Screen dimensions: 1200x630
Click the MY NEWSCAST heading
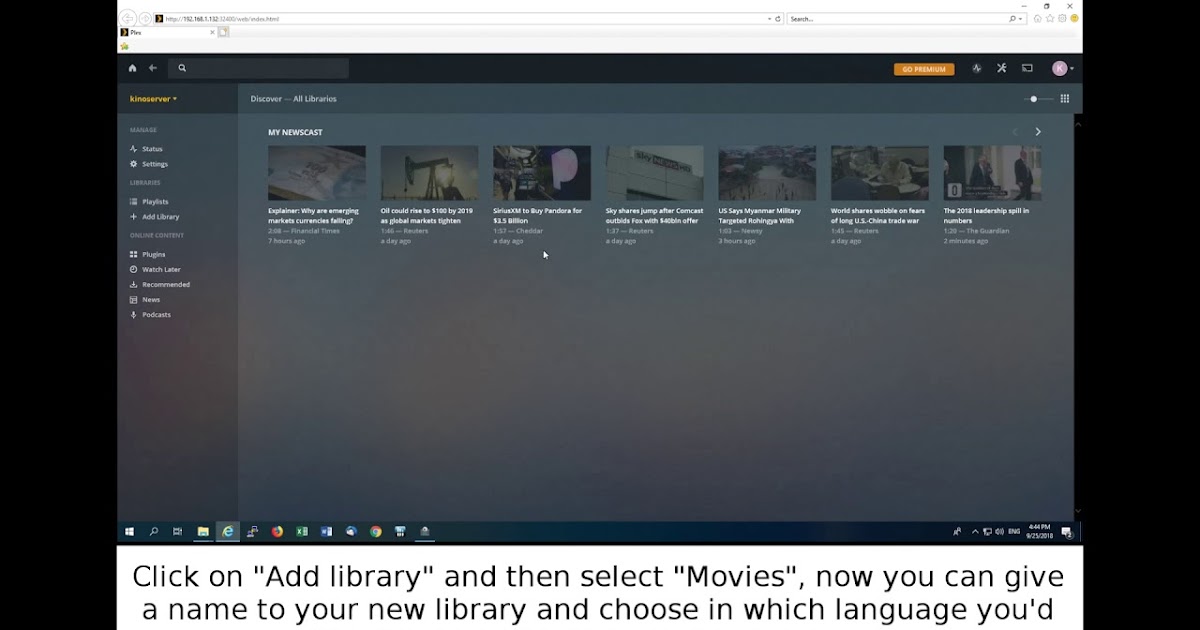tap(295, 132)
